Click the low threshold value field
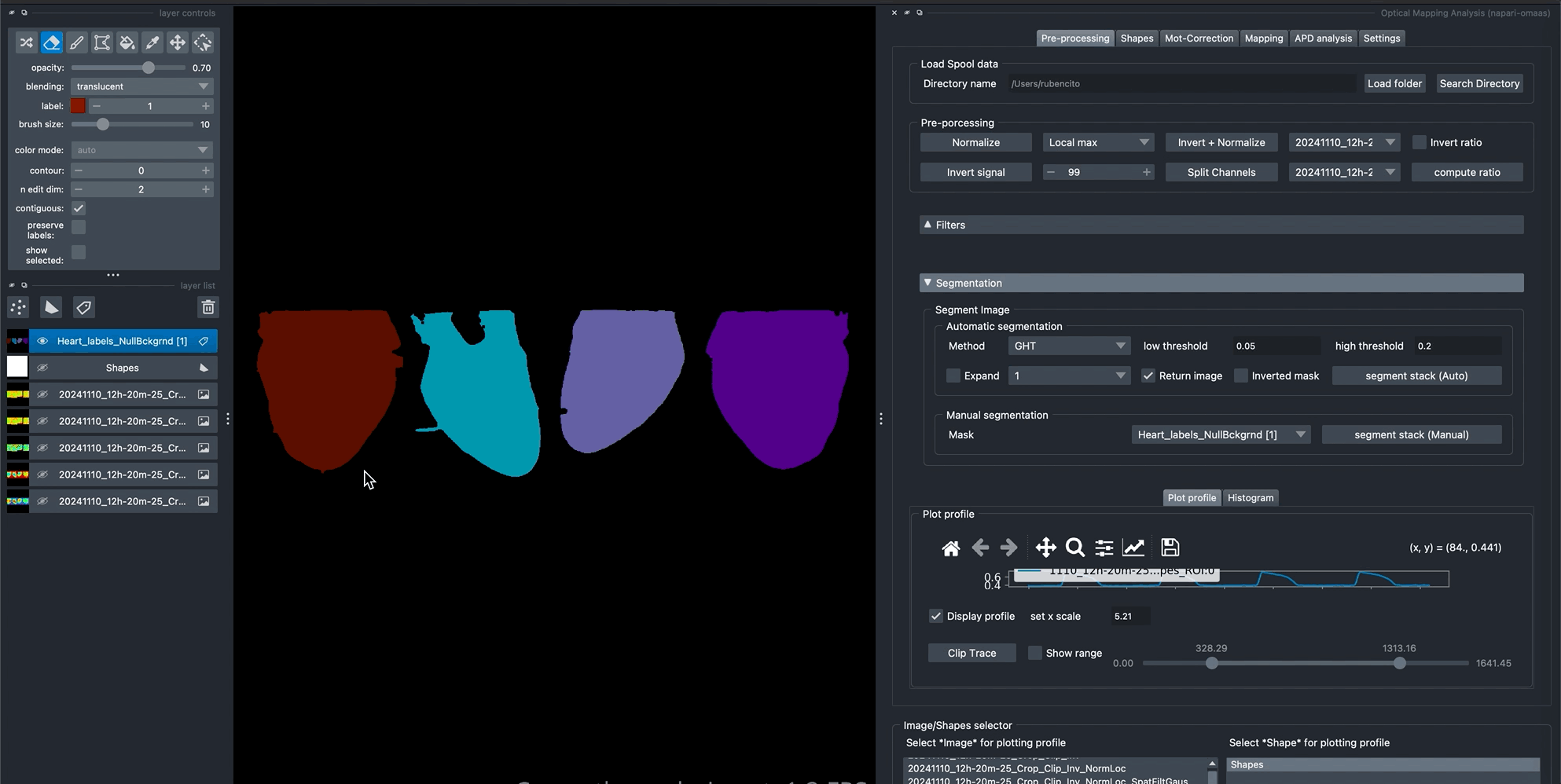Viewport: 1561px width, 784px height. [1276, 346]
